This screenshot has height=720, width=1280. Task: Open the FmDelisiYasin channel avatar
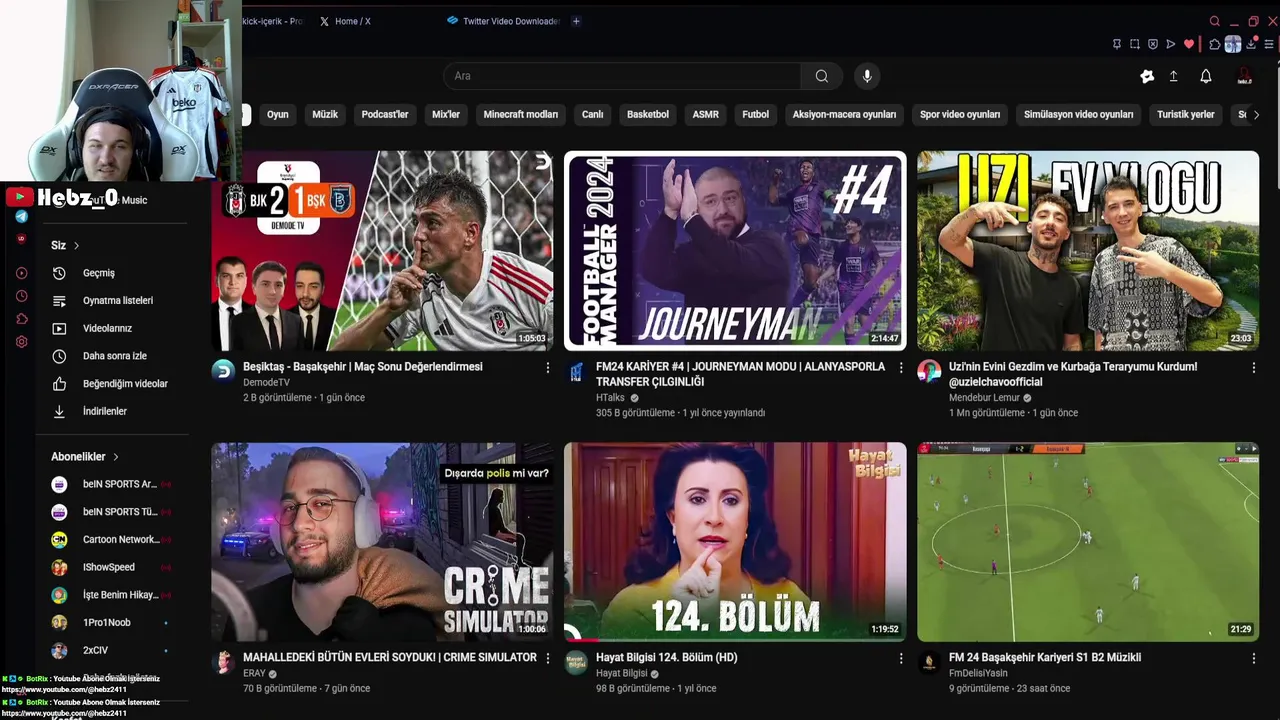click(929, 663)
